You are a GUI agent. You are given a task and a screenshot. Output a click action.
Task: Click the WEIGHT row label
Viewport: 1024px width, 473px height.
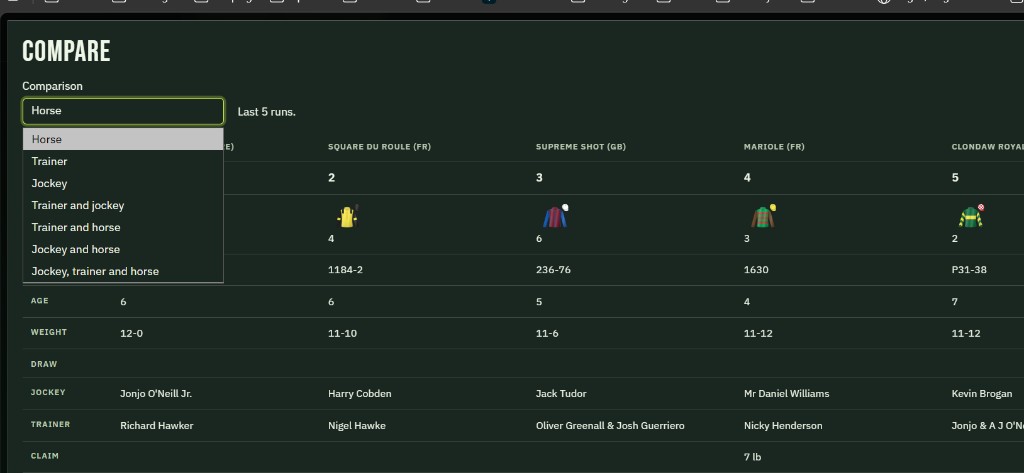click(49, 333)
